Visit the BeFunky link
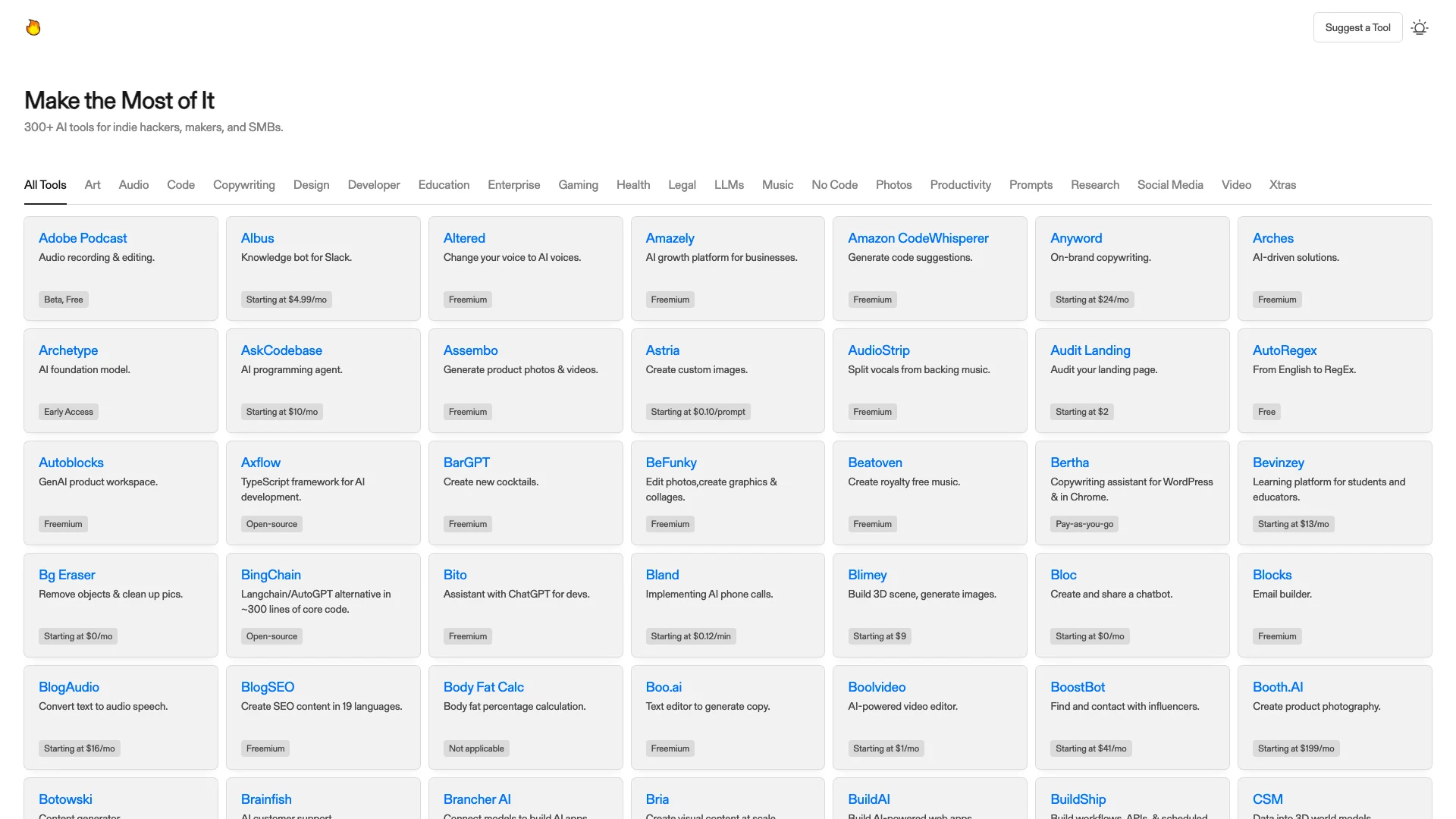 (x=670, y=463)
